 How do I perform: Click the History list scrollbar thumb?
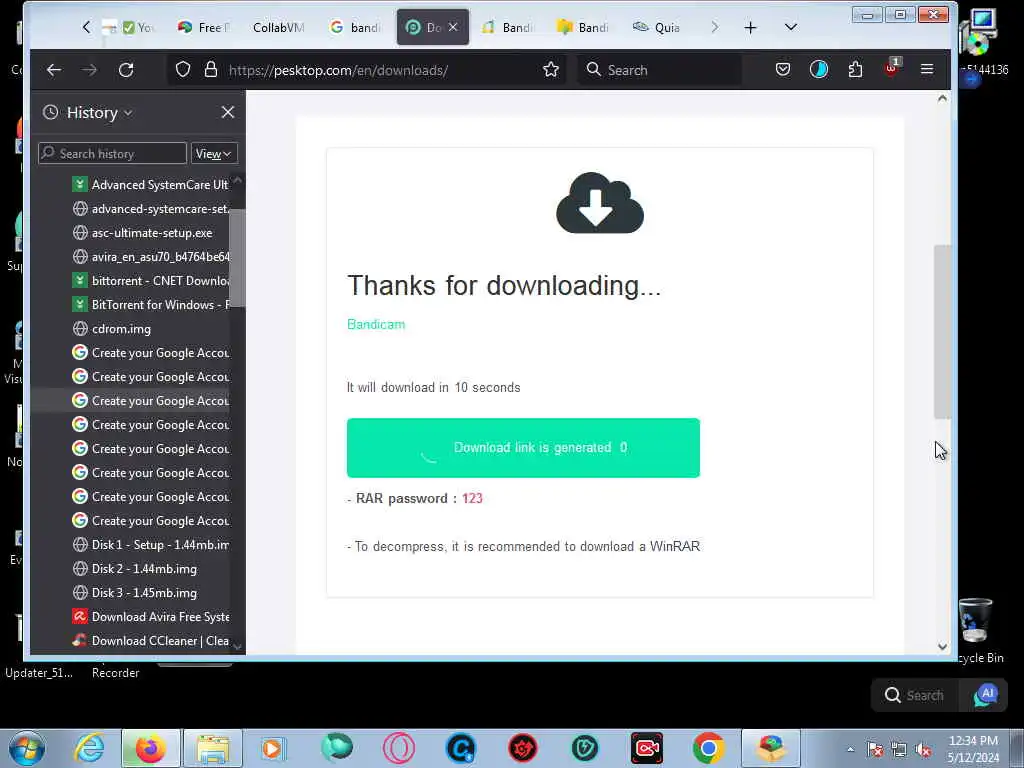237,257
